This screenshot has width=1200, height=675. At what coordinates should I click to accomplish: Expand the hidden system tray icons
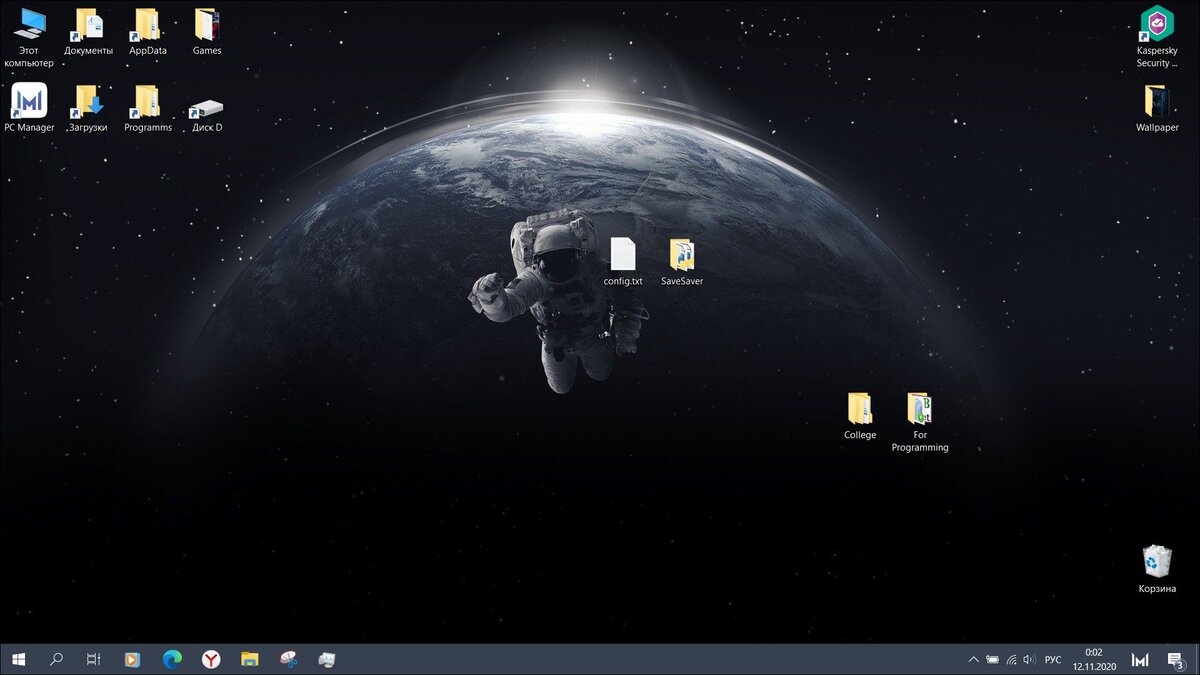pyautogui.click(x=974, y=660)
